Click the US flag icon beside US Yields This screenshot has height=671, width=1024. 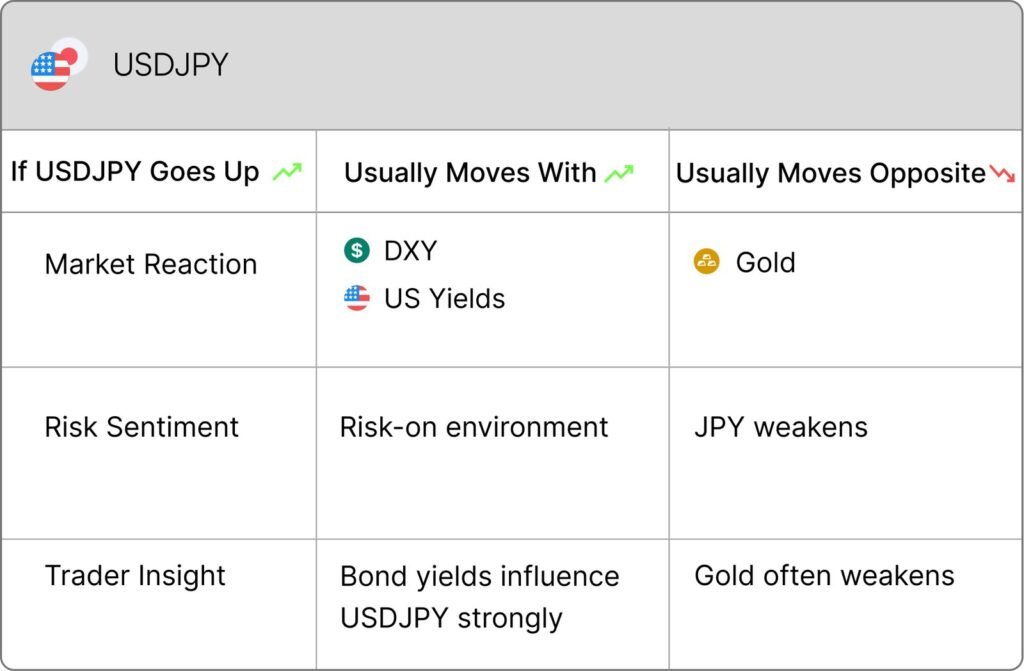pyautogui.click(x=357, y=298)
